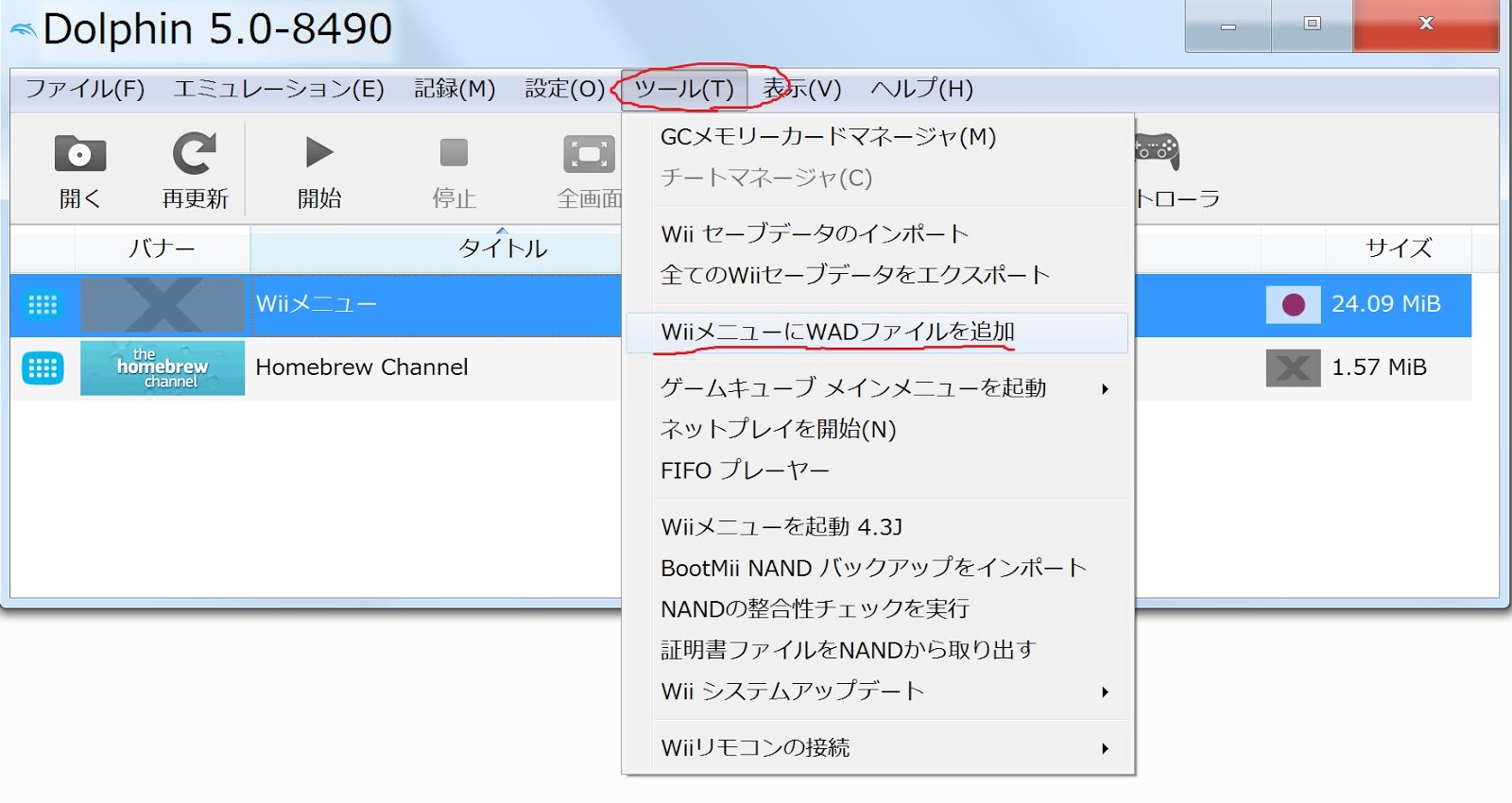
Task: Click the Japan flag icon in Wiiメニュー row
Action: [1293, 304]
